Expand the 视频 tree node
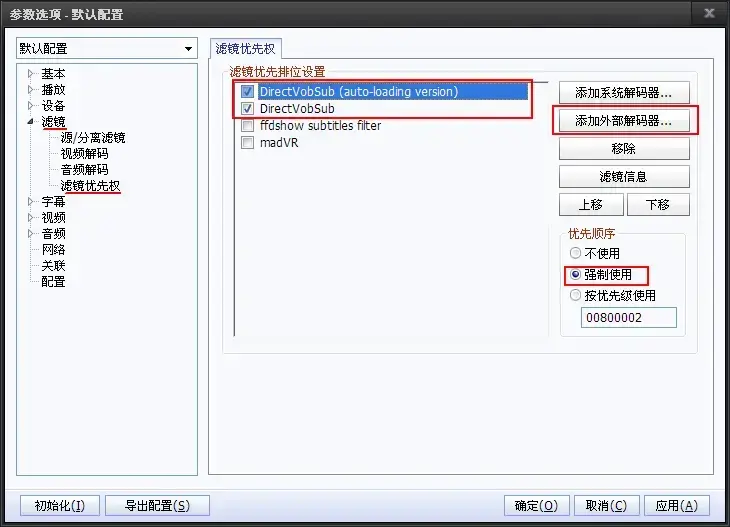The width and height of the screenshot is (730, 527). tap(31, 217)
